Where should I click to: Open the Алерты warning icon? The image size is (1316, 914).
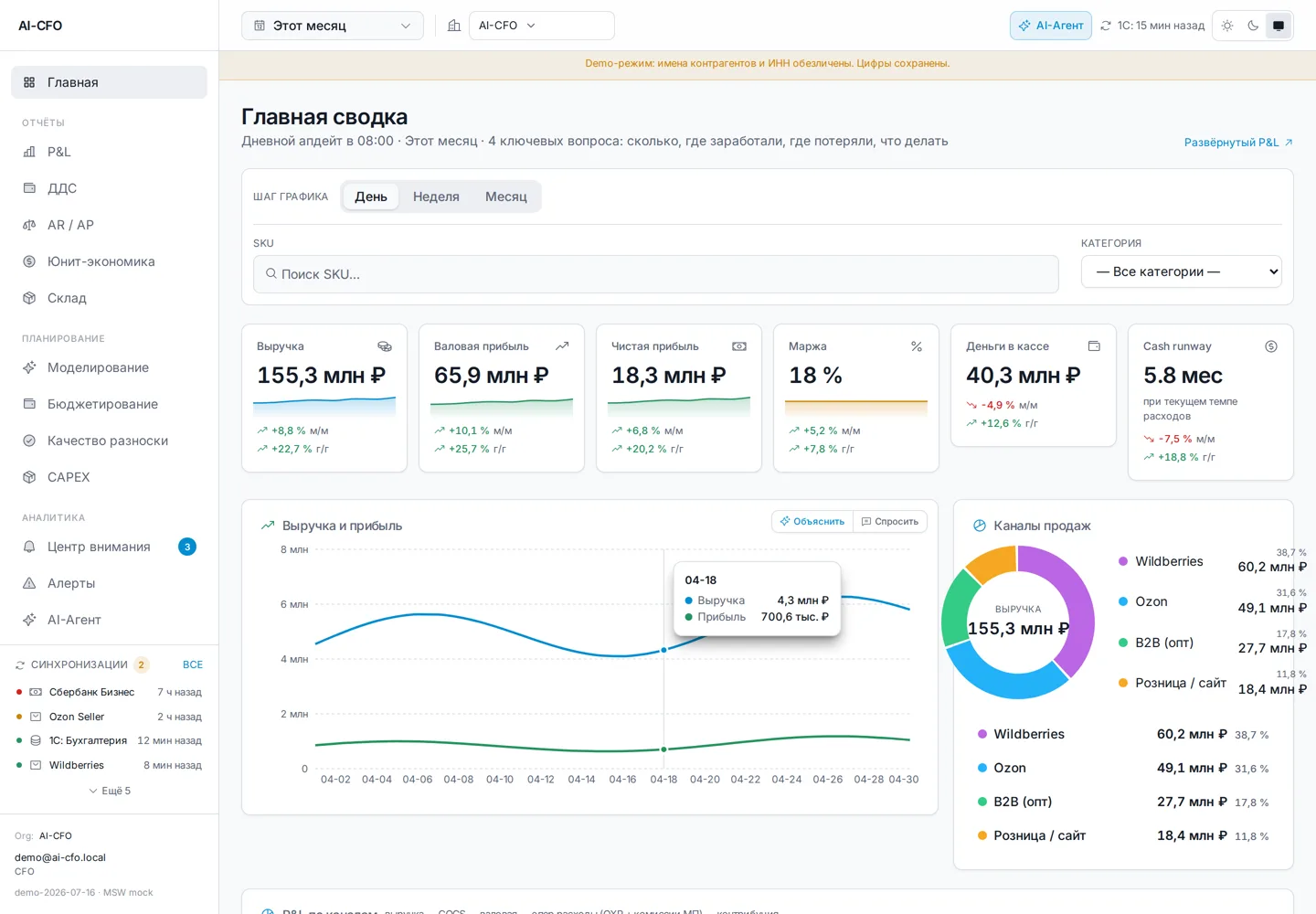29,583
